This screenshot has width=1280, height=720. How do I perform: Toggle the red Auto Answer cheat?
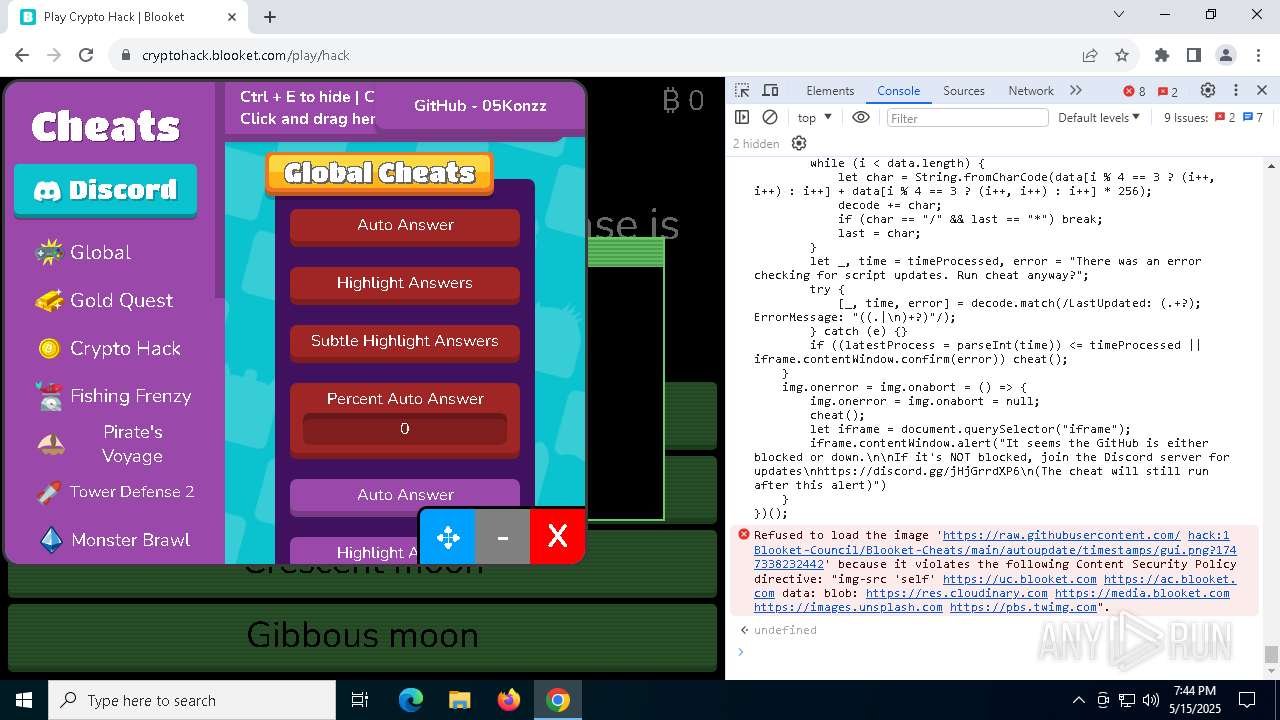click(405, 225)
